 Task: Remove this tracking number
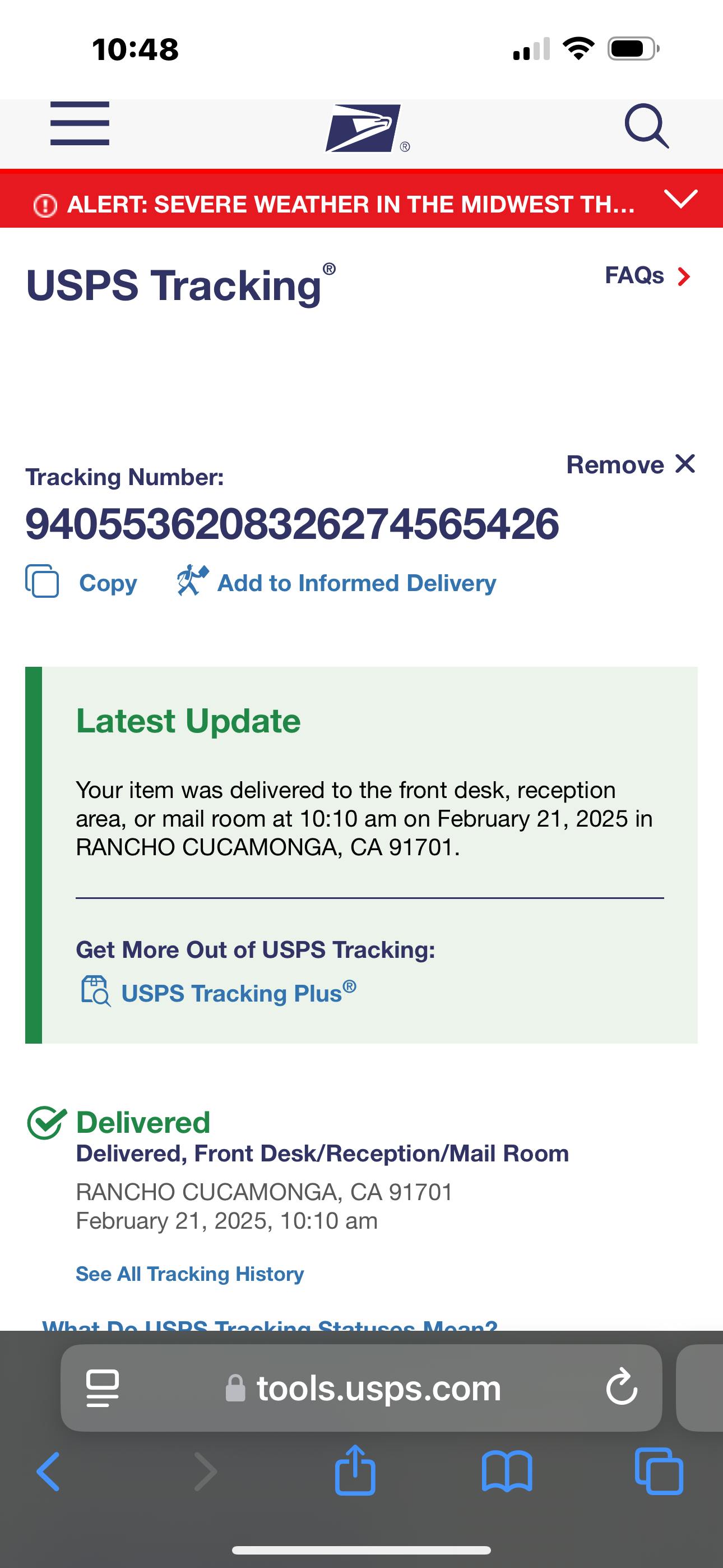click(x=631, y=464)
